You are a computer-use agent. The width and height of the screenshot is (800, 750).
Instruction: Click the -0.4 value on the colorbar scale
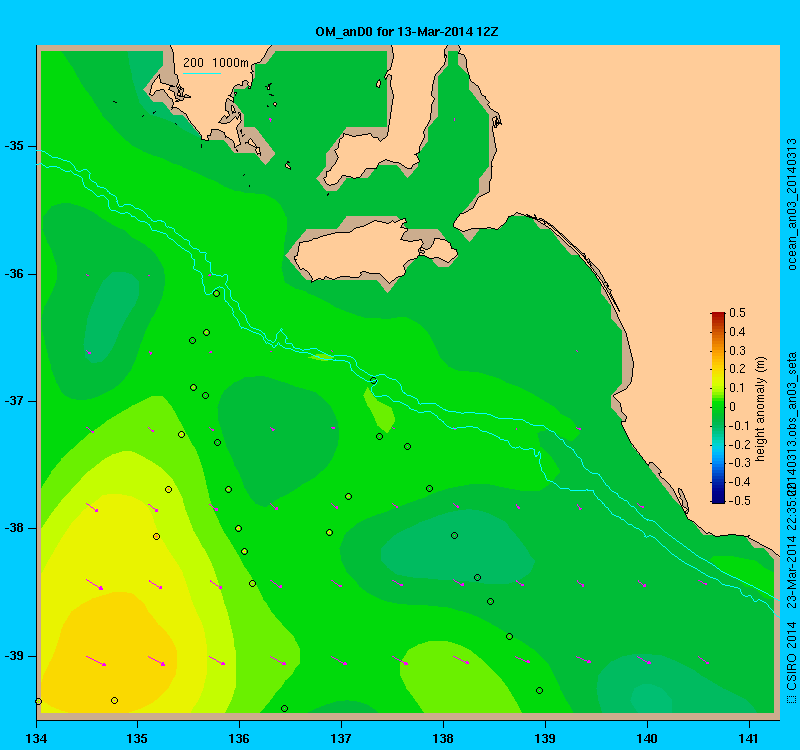pyautogui.click(x=738, y=482)
